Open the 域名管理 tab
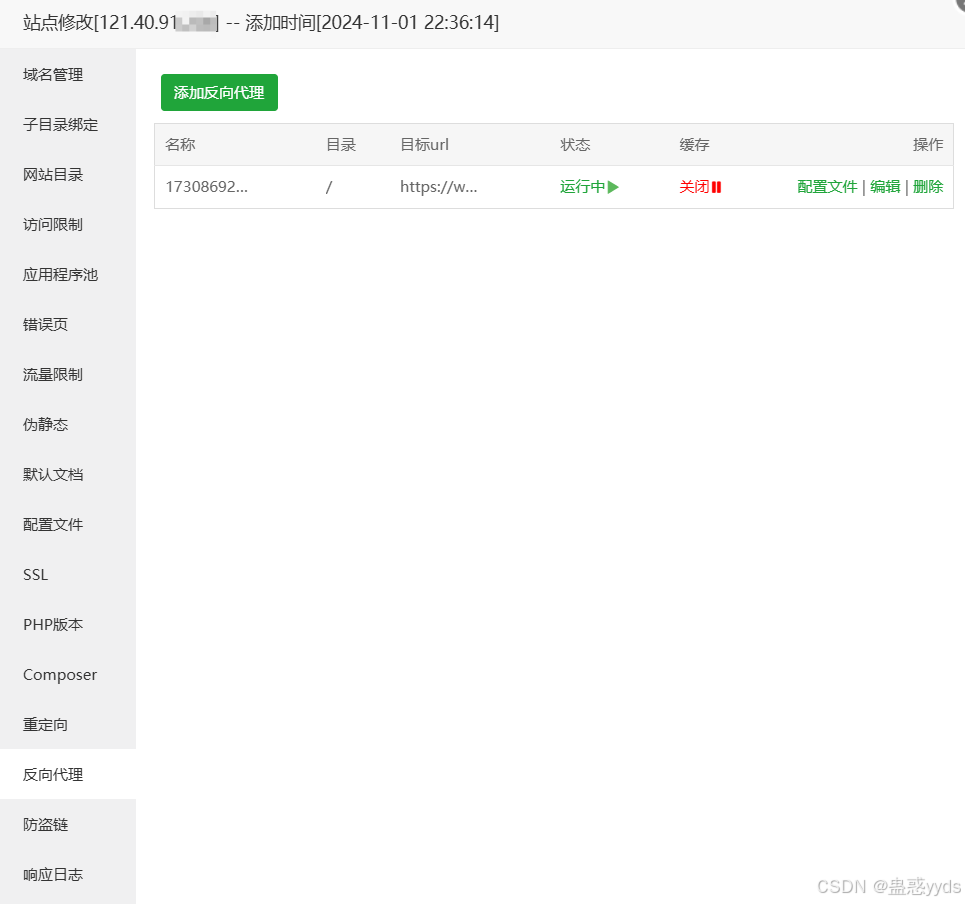 point(68,74)
